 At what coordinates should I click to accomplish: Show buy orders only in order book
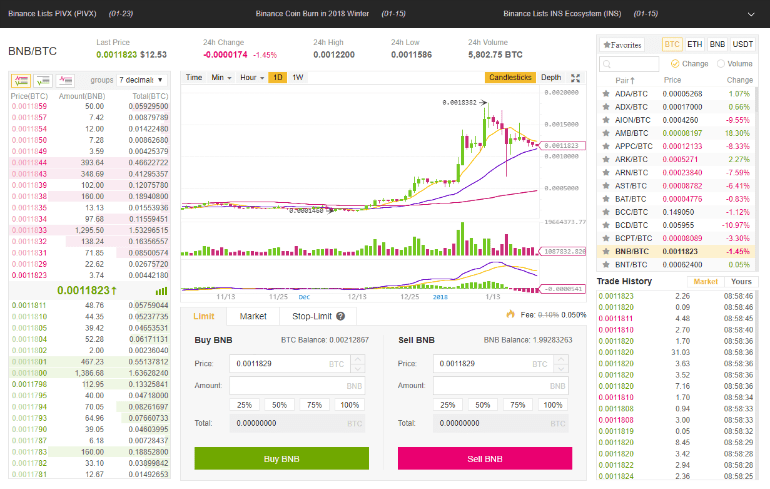[x=42, y=79]
